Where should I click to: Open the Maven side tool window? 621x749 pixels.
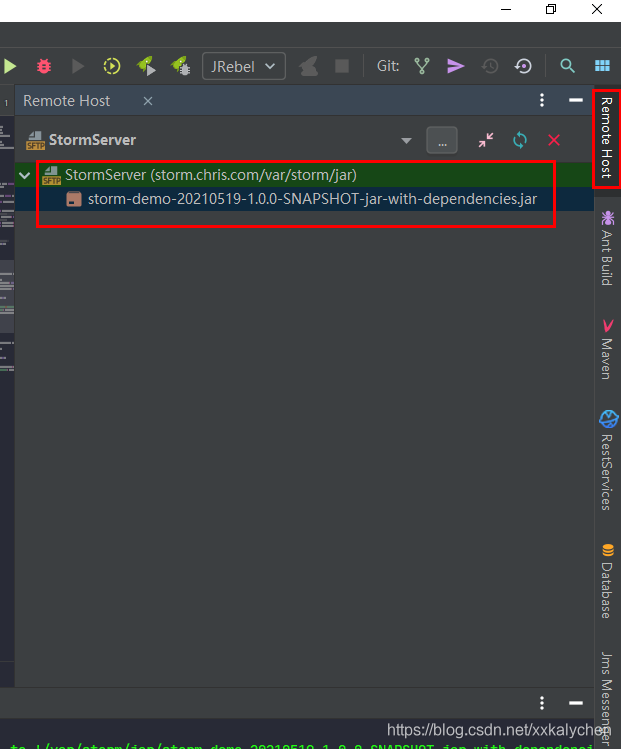click(607, 350)
